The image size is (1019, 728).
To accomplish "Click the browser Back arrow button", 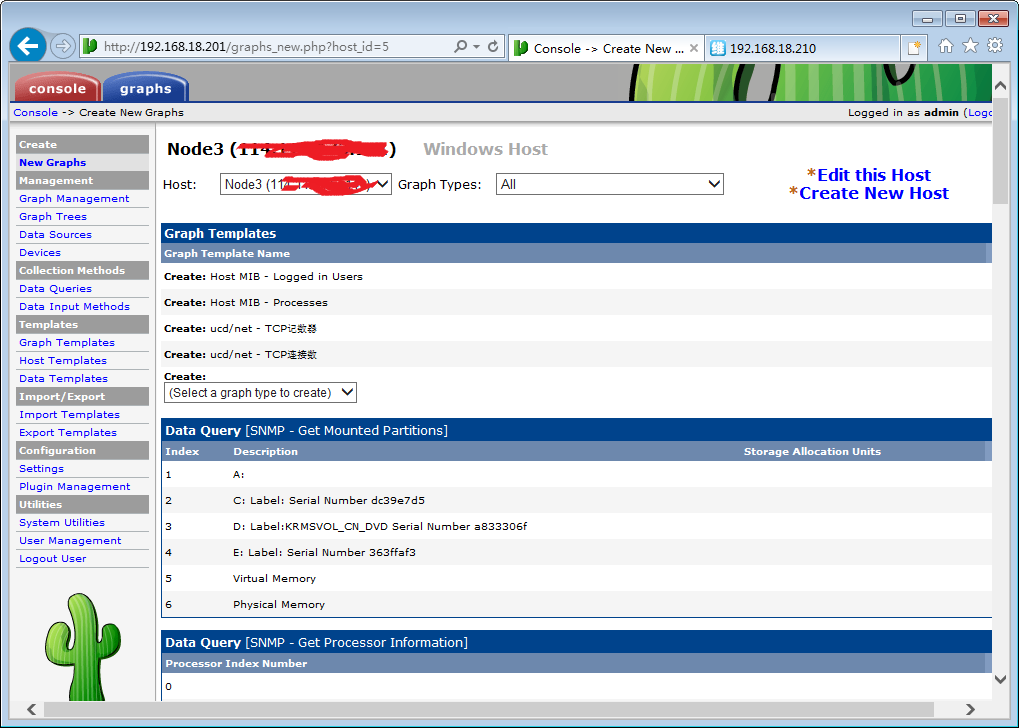I will [x=28, y=46].
